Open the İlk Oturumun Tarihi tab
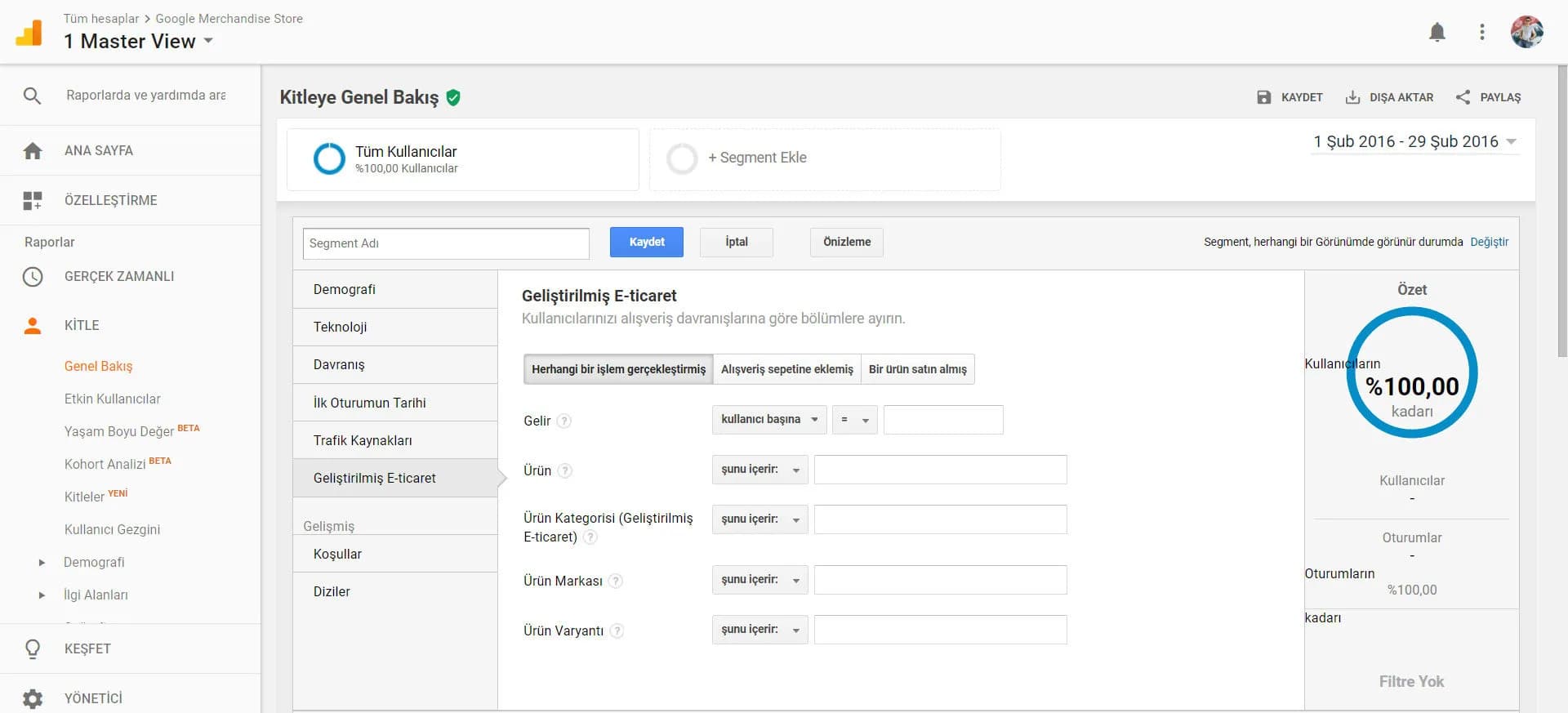Screen dimensions: 1568x713 tap(395, 403)
